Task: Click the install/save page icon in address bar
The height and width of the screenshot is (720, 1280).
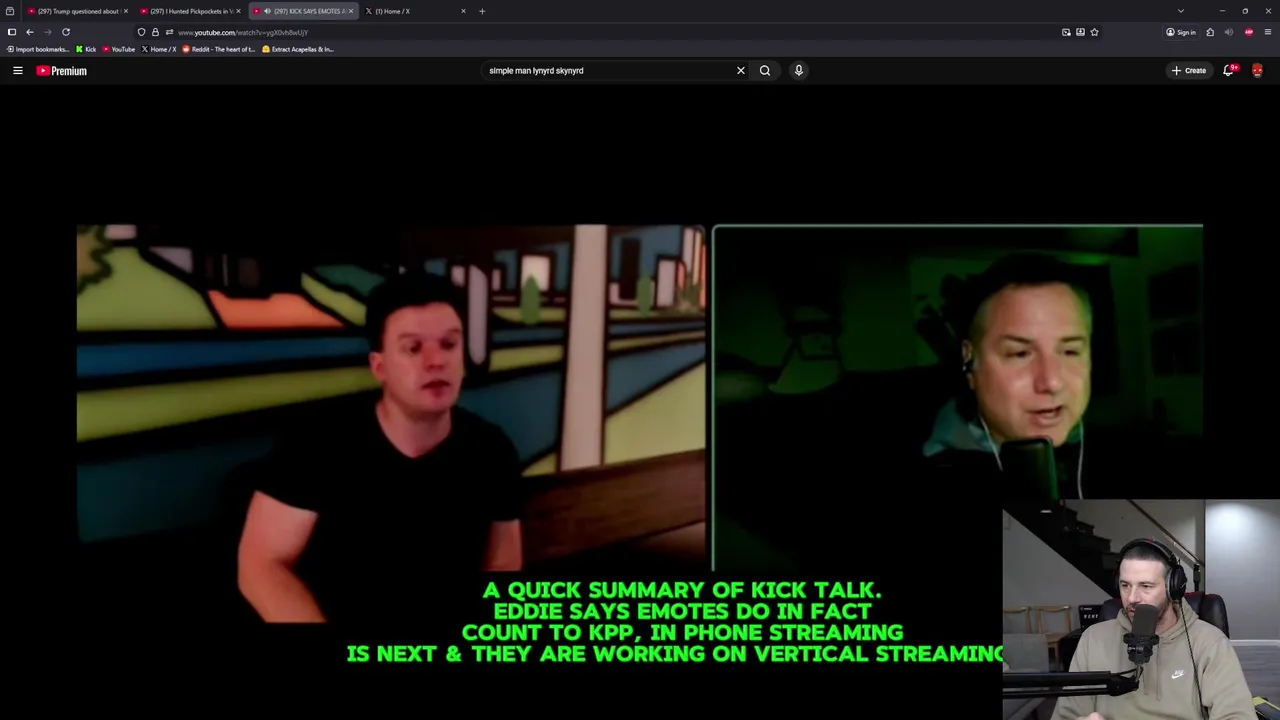Action: tap(1080, 32)
